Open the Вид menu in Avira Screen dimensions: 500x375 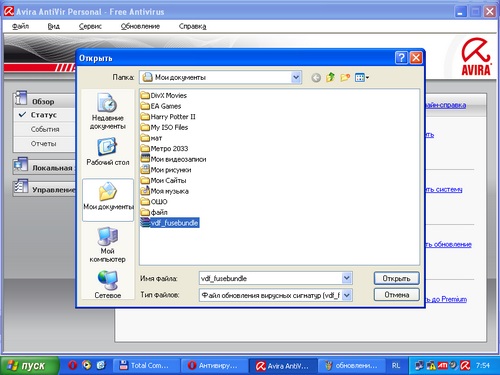[x=54, y=26]
